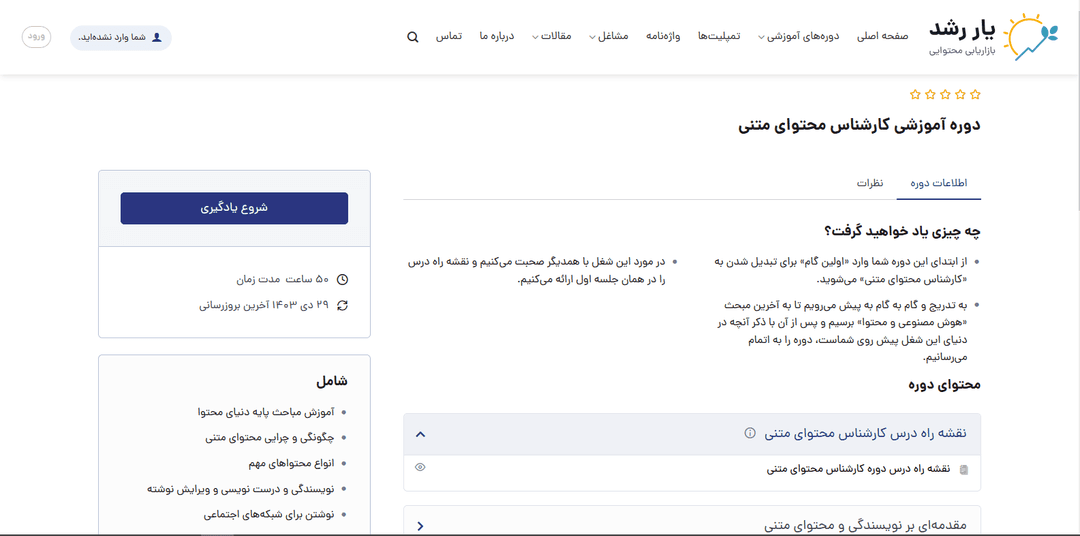Open the مشاغل dropdown menu
Viewport: 1080px width, 536px height.
[x=609, y=37]
